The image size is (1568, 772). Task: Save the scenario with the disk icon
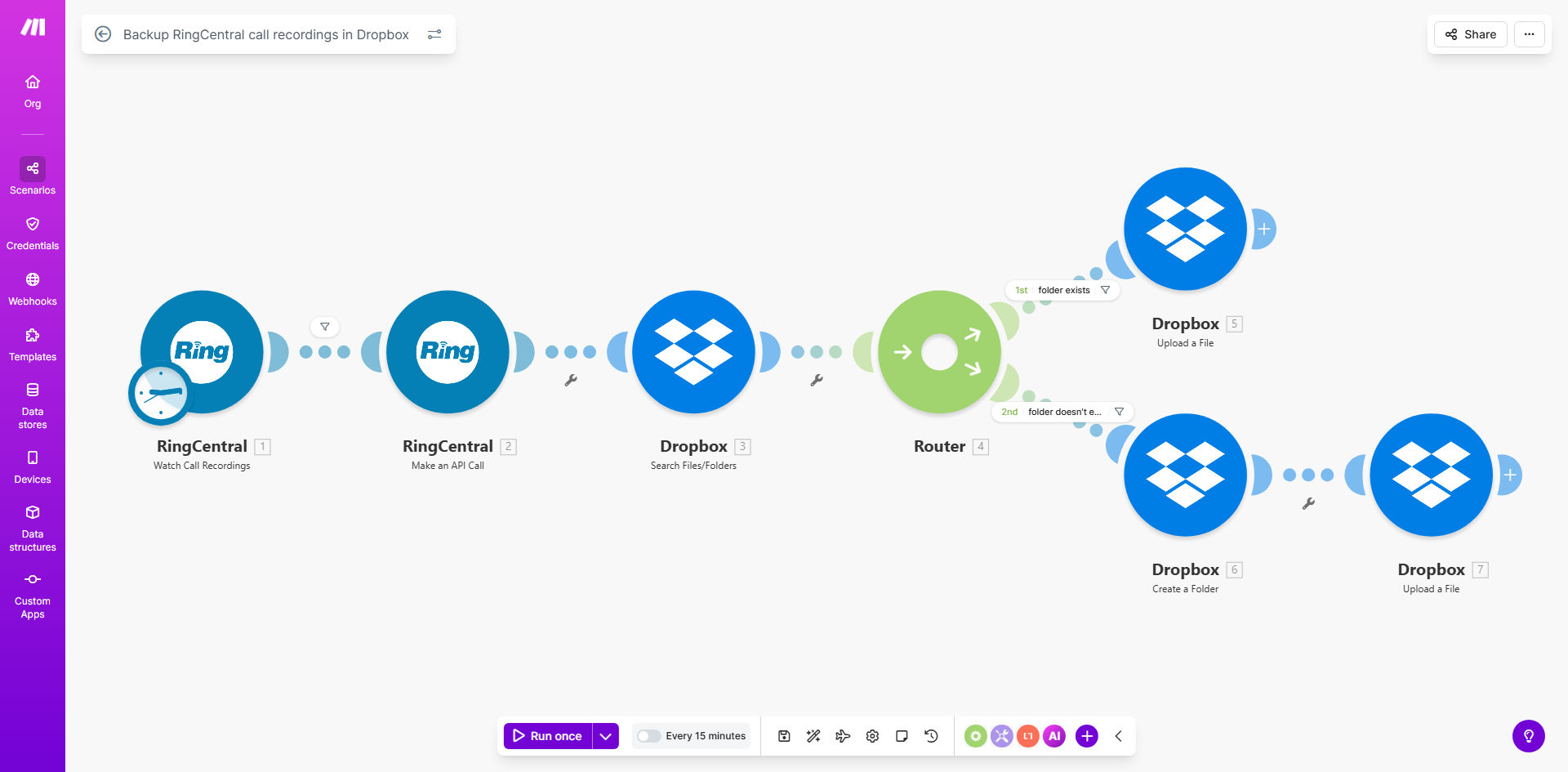pos(784,736)
